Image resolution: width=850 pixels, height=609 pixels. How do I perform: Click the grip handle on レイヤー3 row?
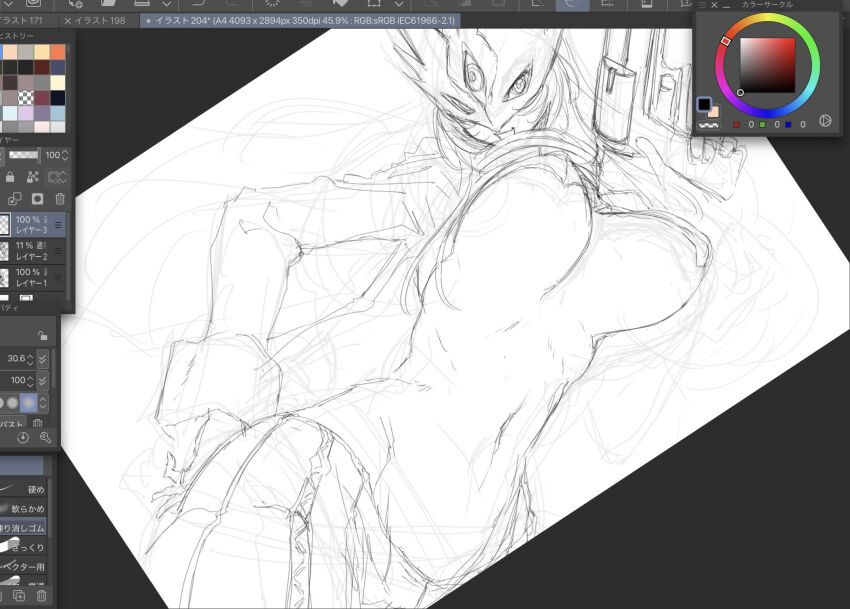click(58, 225)
